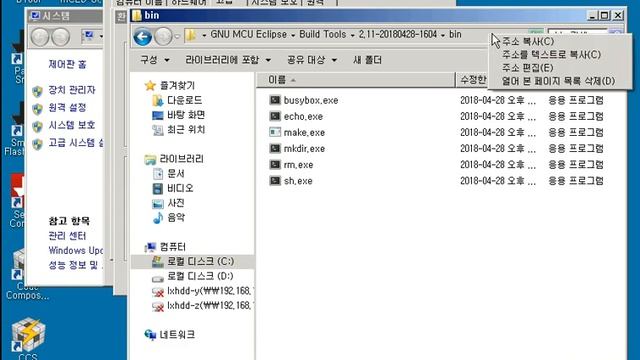
Task: Sort by 이름 column header
Action: coord(356,80)
